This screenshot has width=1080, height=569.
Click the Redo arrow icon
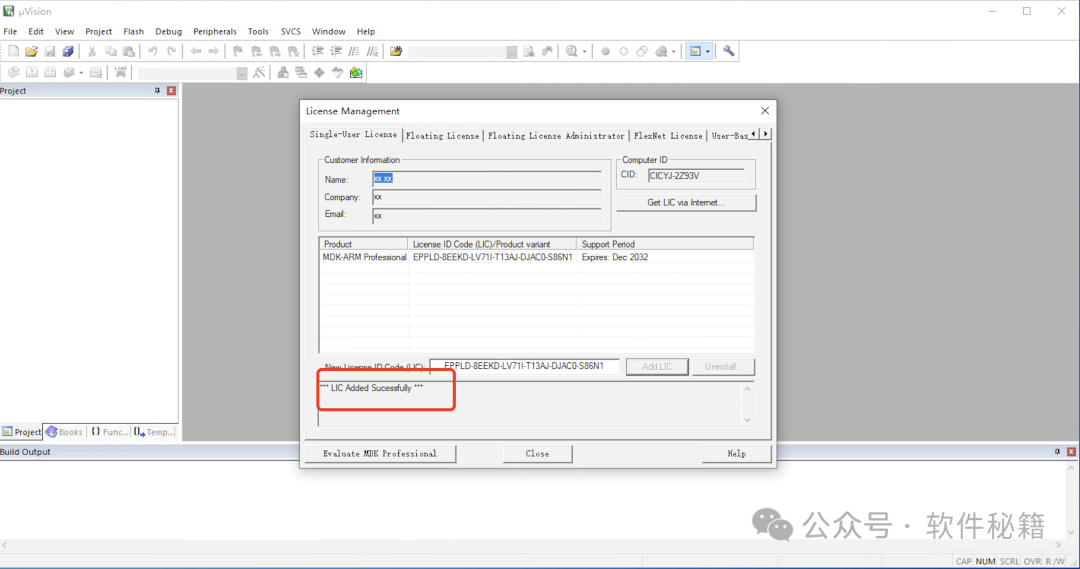172,52
